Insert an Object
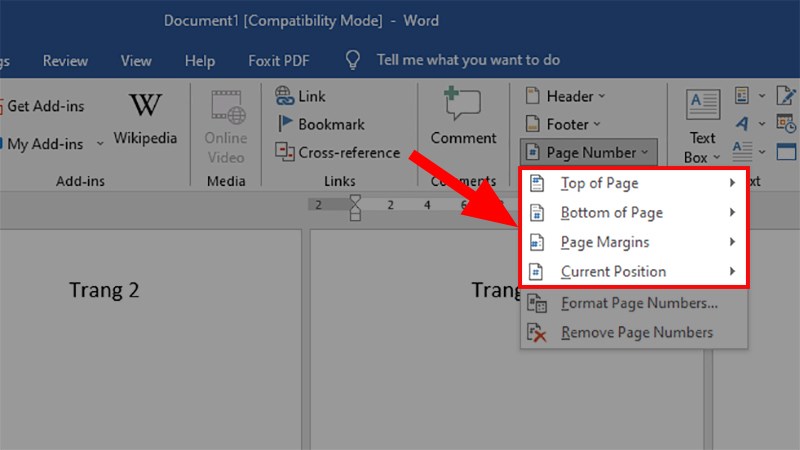The height and width of the screenshot is (450, 800). coord(786,152)
